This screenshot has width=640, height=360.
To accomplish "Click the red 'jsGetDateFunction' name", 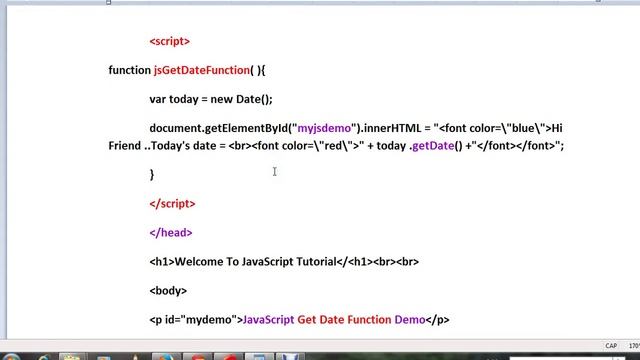I will point(202,71).
